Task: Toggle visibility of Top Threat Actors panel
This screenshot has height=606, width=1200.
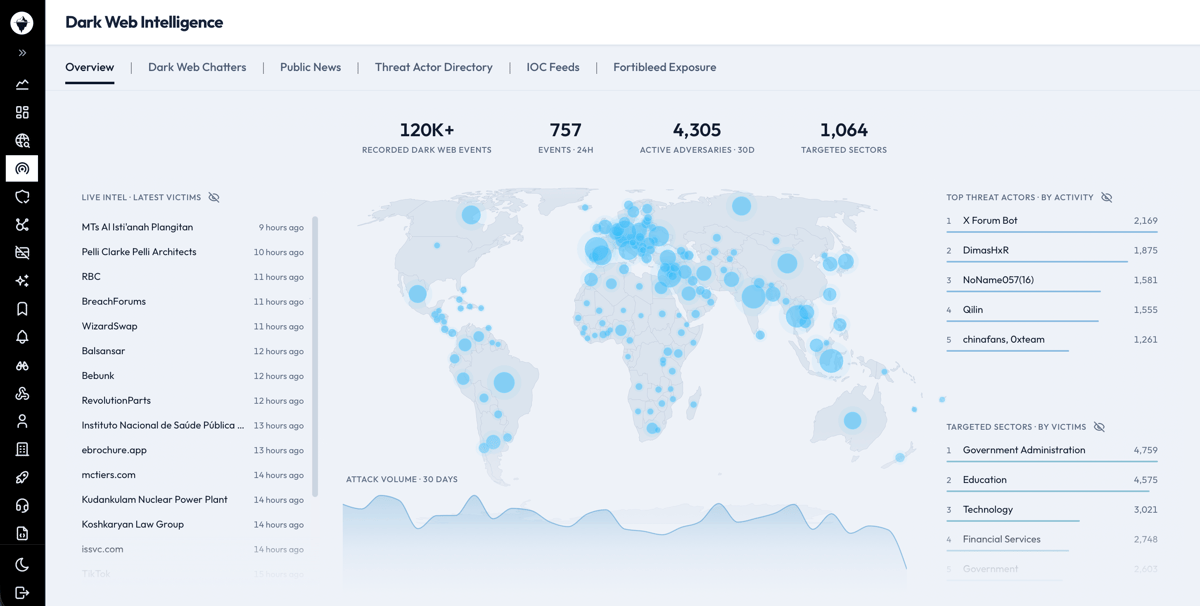Action: tap(1106, 197)
